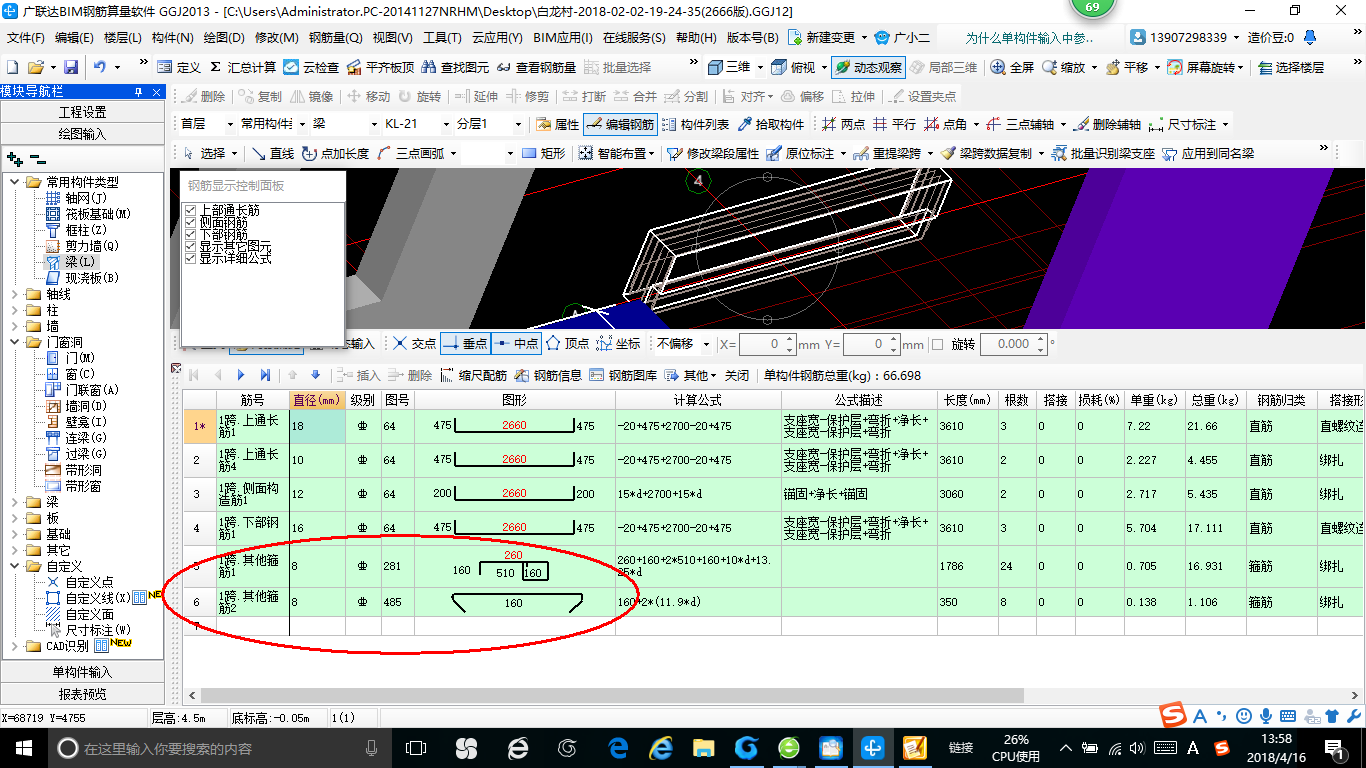This screenshot has height=768, width=1366.
Task: Click 平齐板顶 tool
Action: pyautogui.click(x=379, y=67)
